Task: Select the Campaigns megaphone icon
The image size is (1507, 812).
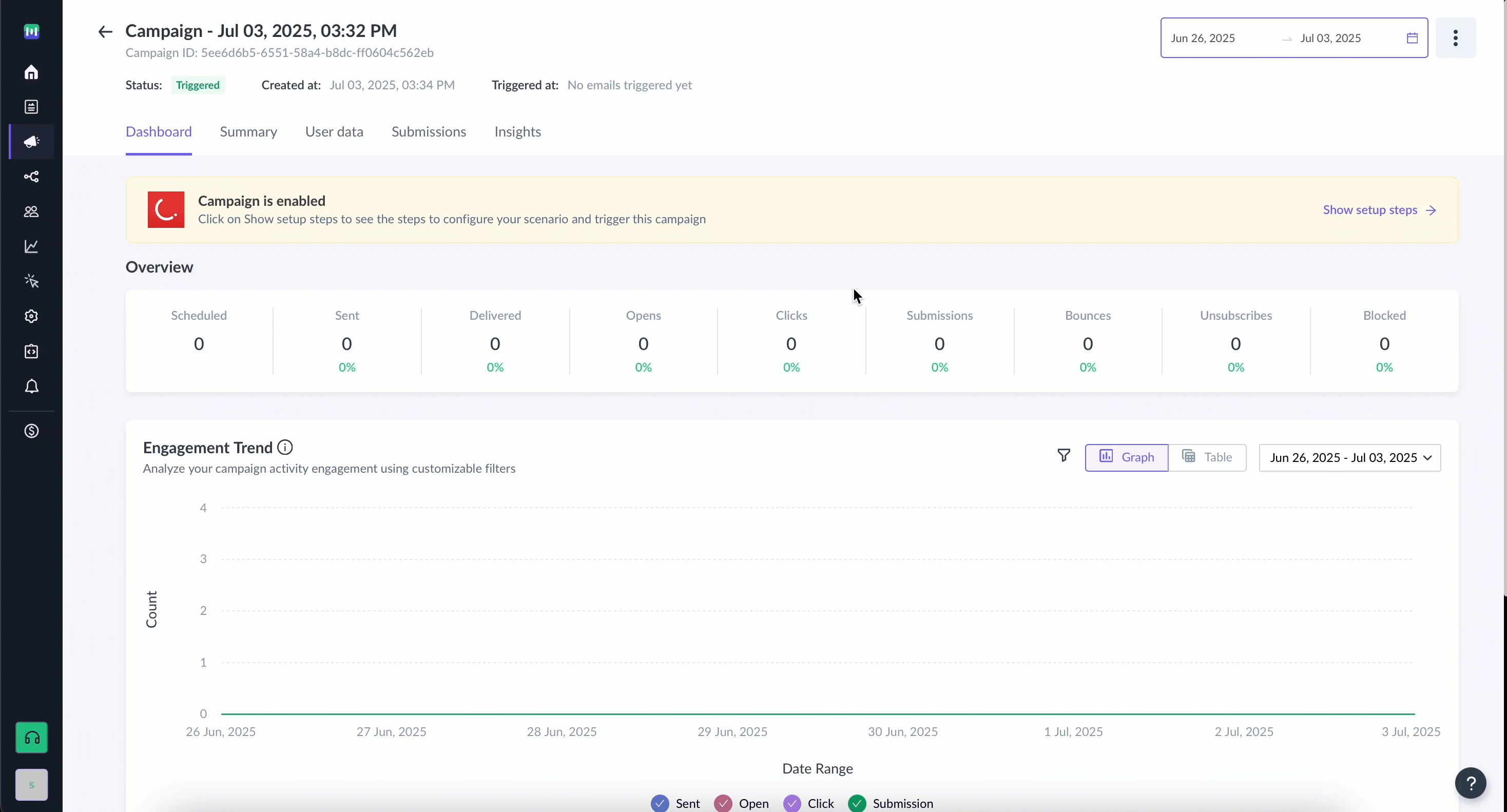Action: pyautogui.click(x=31, y=141)
